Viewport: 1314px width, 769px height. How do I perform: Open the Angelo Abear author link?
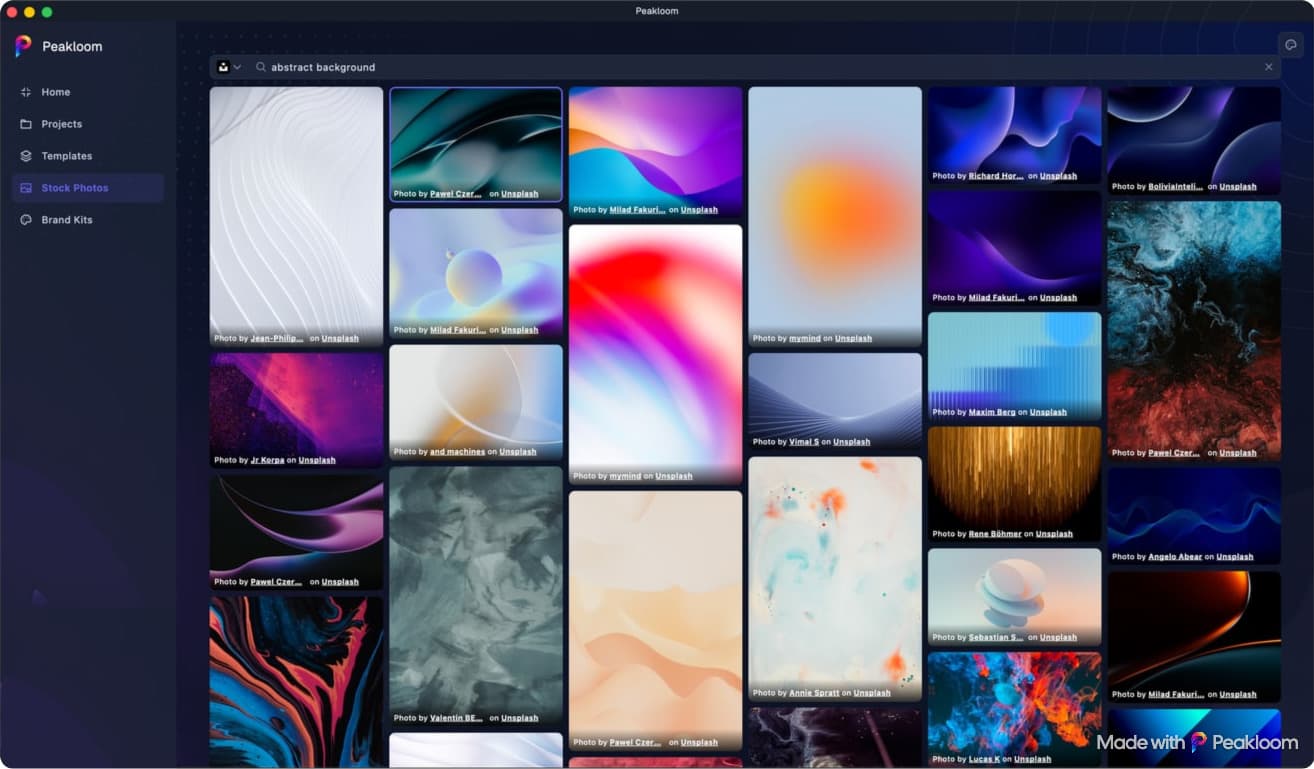click(1174, 557)
